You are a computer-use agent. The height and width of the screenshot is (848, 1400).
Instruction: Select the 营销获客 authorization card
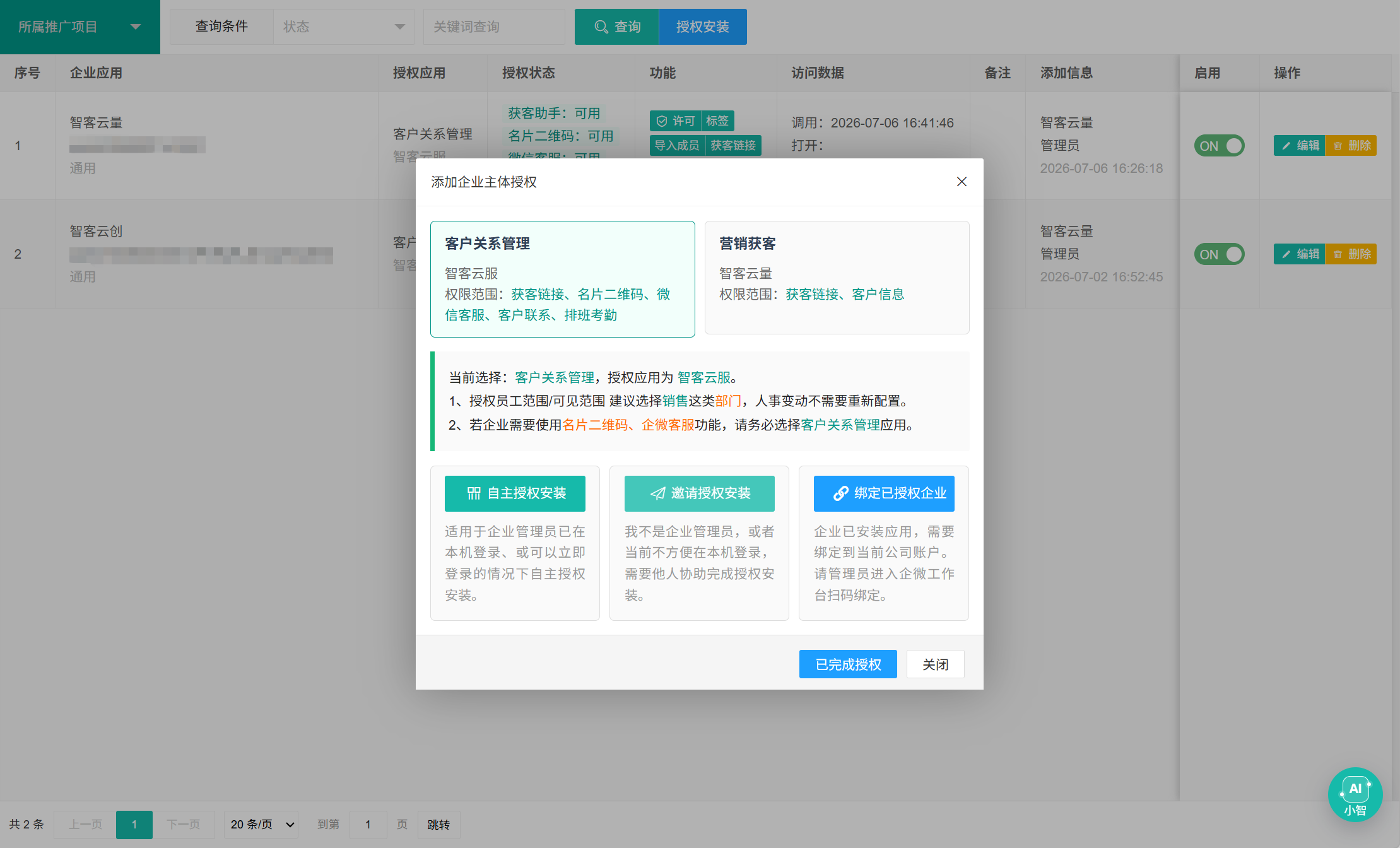click(x=837, y=278)
